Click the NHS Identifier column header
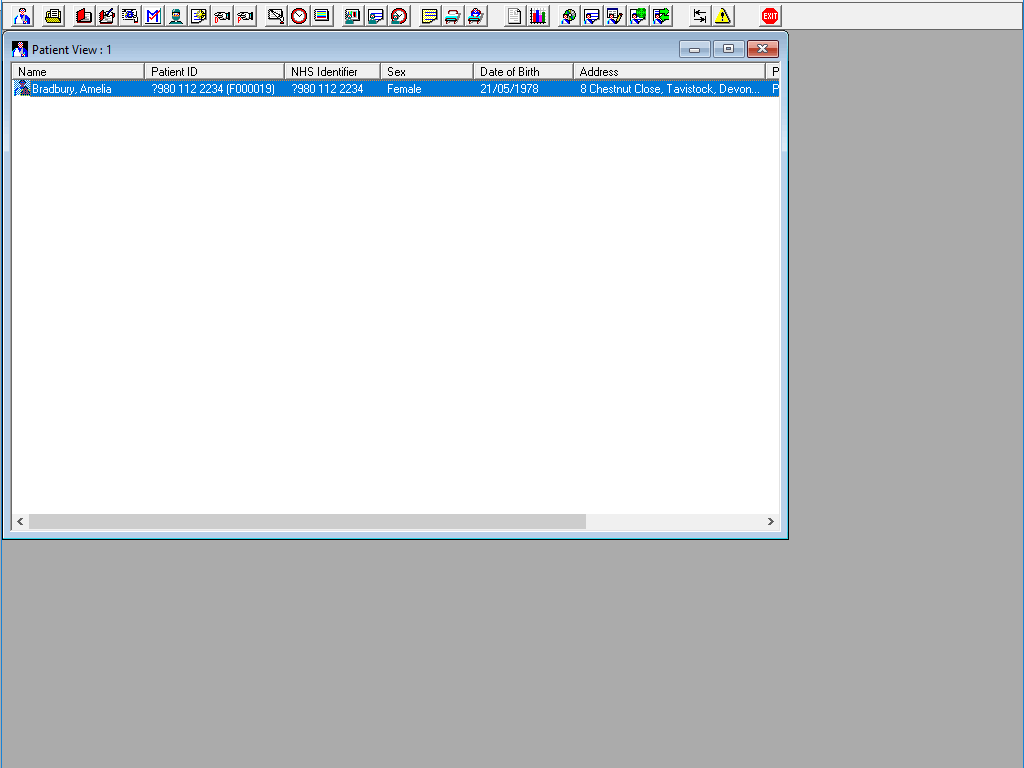This screenshot has width=1024, height=768. click(332, 71)
